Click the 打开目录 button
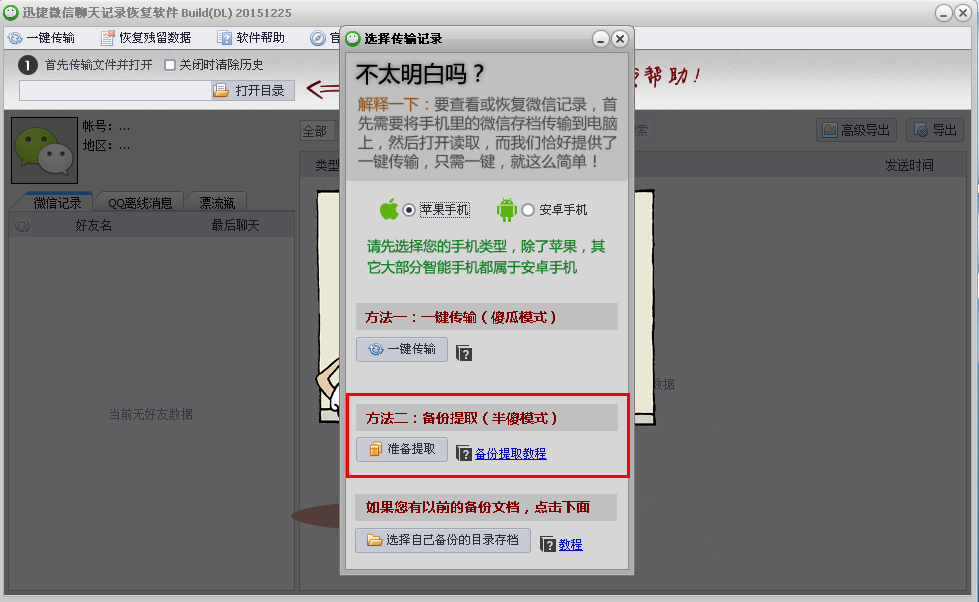Screen dimensions: 979x602 [253, 91]
